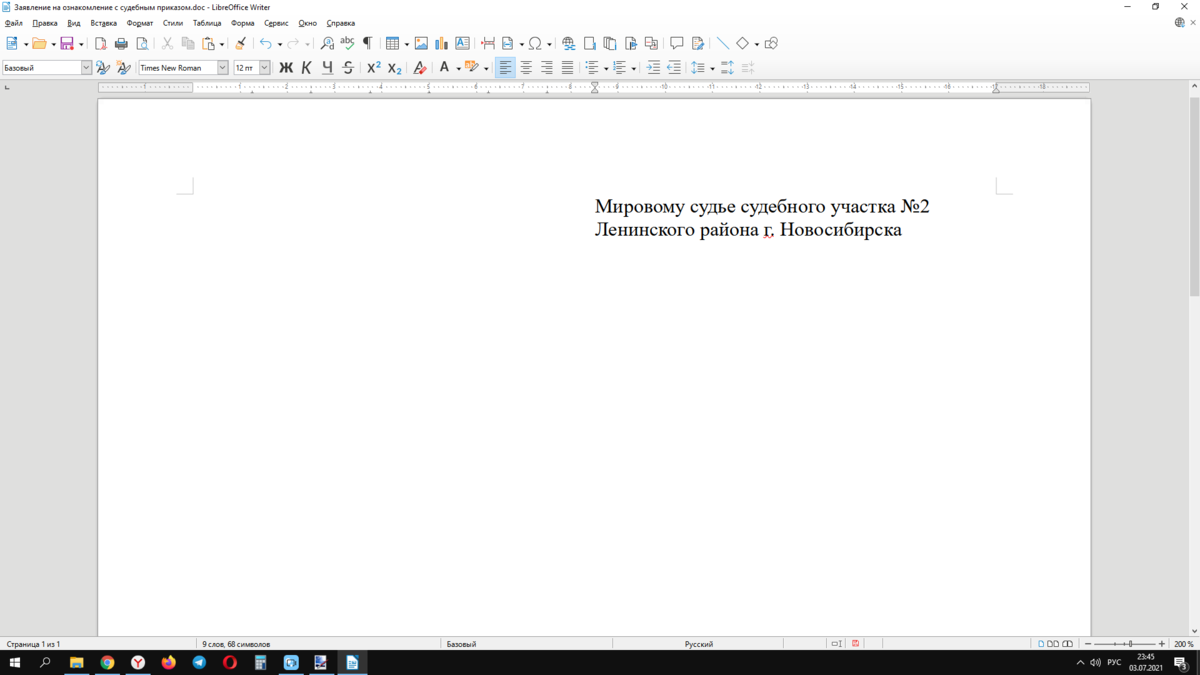Clear direct formatting with the eraser icon

tap(420, 67)
